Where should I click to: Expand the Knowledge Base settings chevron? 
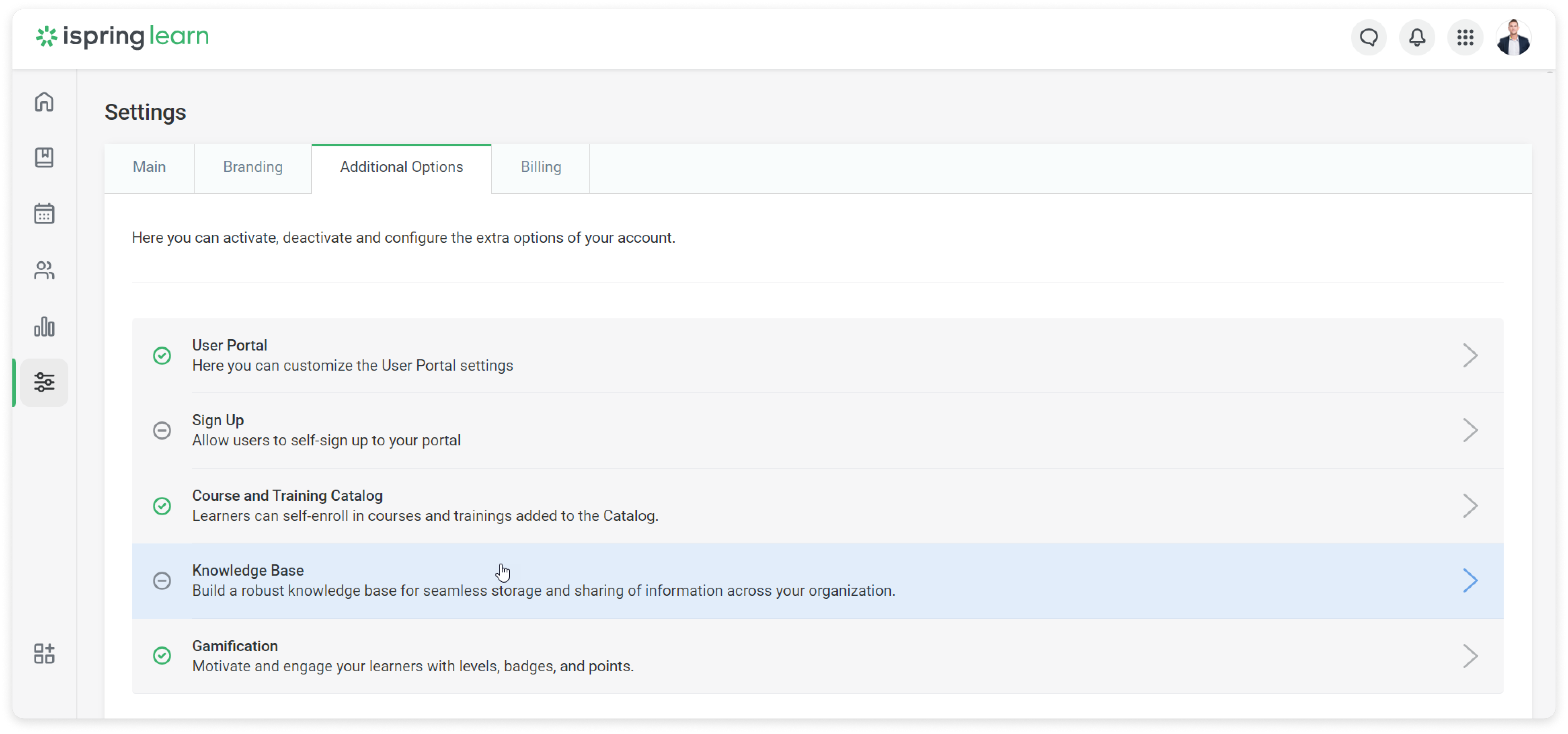[x=1471, y=580]
